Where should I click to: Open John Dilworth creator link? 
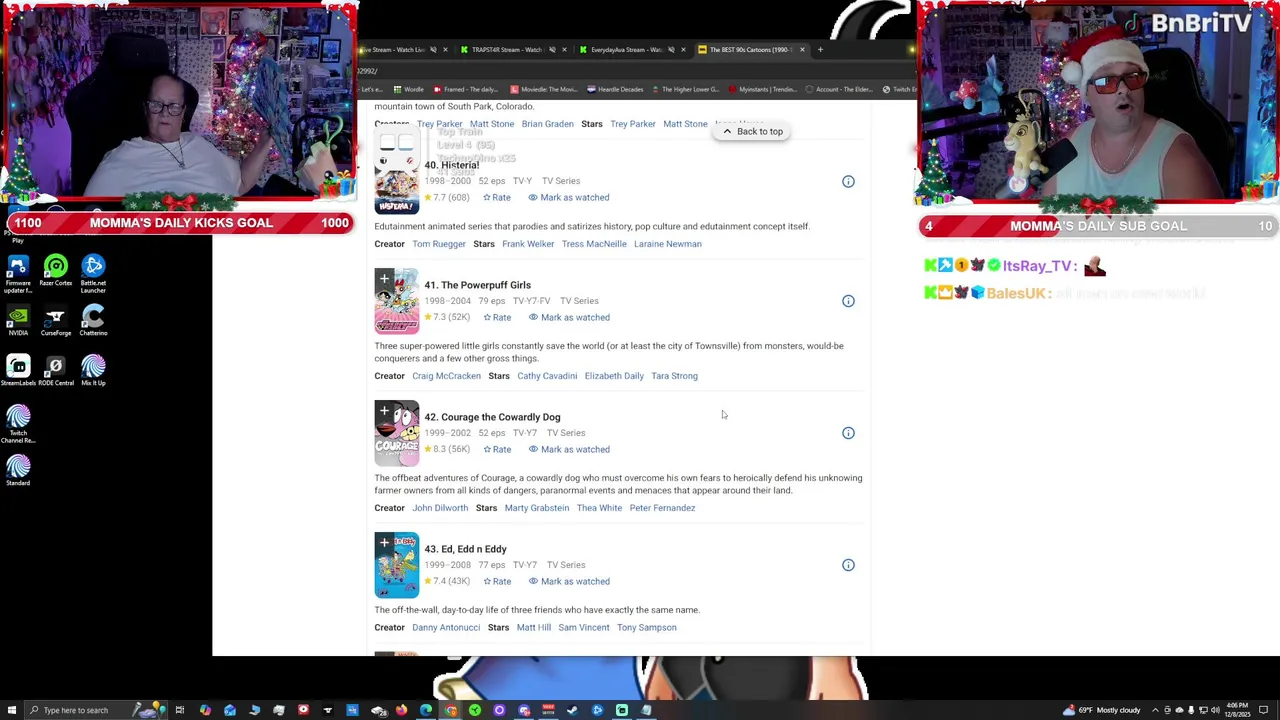click(440, 508)
